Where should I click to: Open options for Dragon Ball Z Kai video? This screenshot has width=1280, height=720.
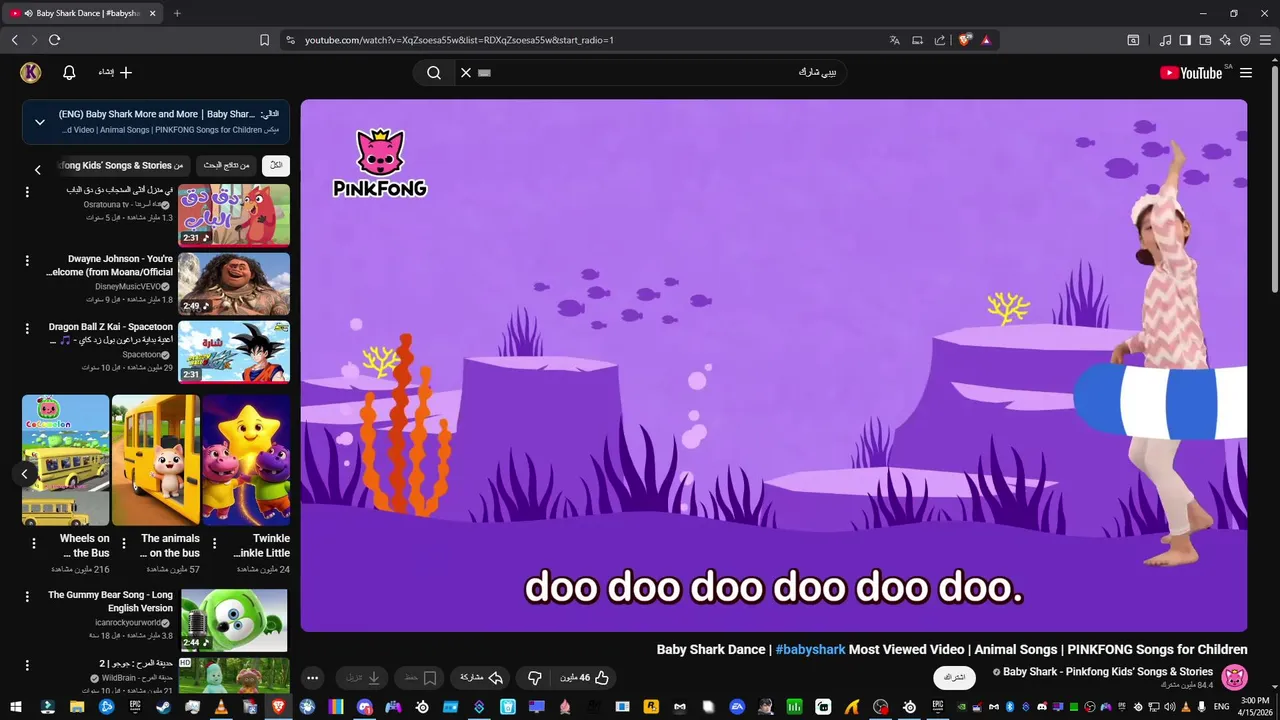27,328
